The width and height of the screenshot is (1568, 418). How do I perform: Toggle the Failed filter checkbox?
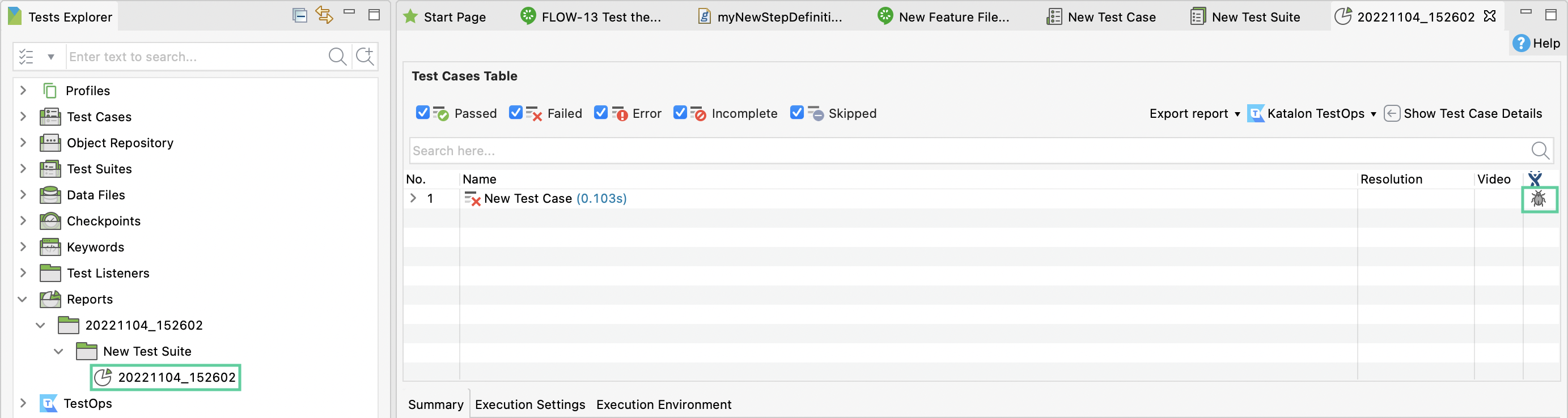click(515, 113)
